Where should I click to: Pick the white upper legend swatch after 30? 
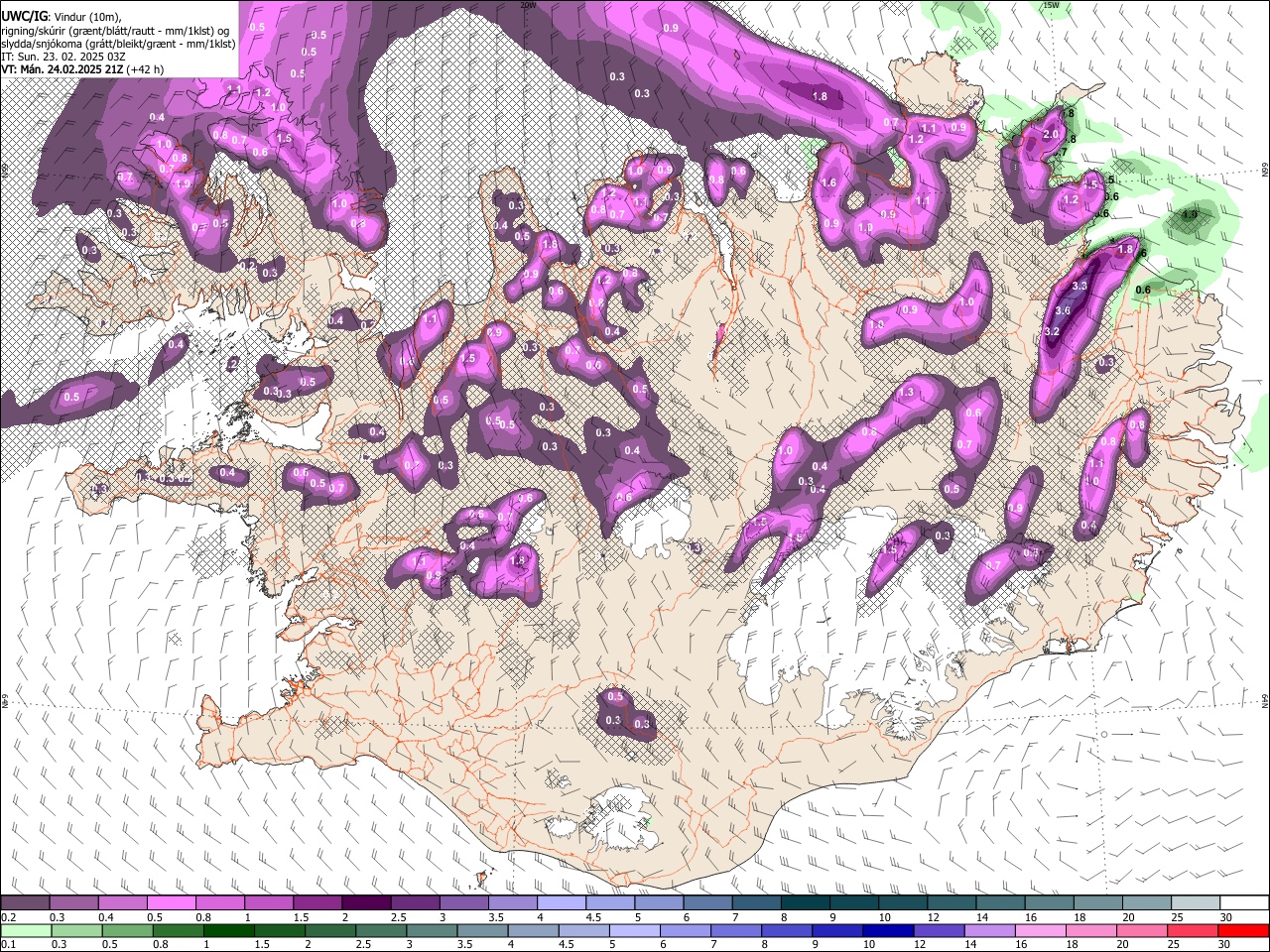pos(1244,903)
